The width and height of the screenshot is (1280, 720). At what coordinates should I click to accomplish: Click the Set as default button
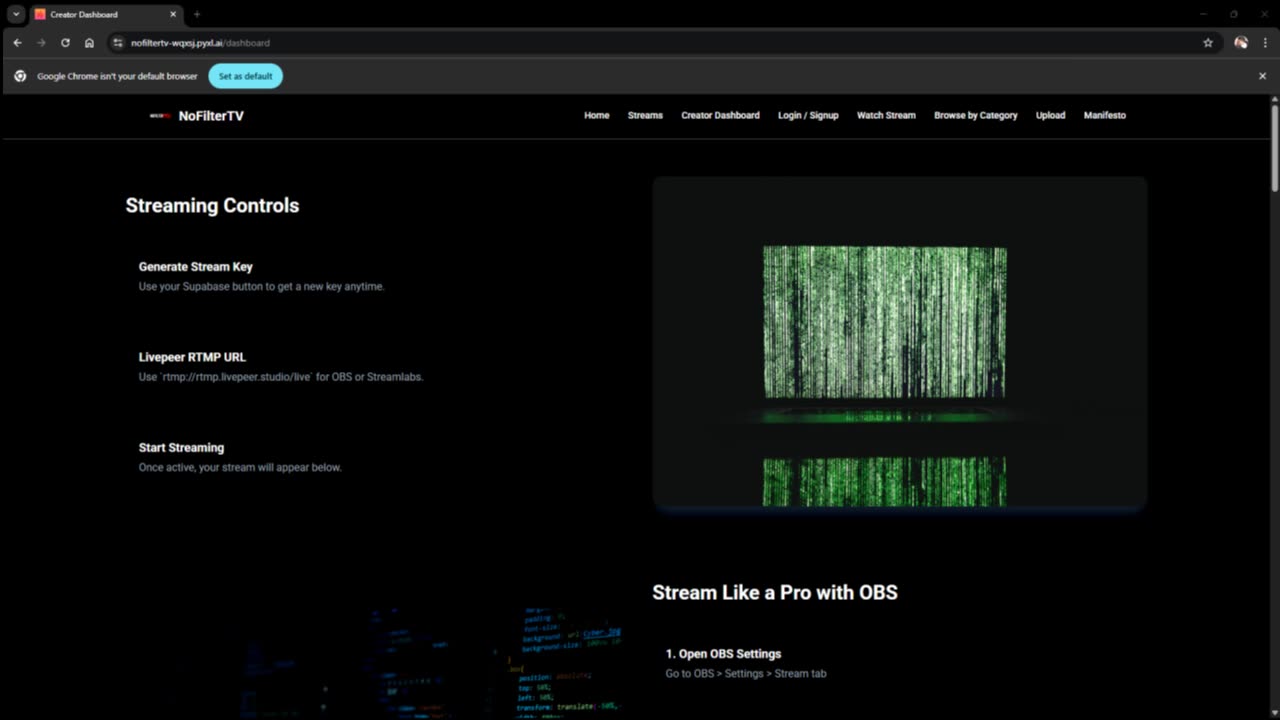(x=245, y=76)
